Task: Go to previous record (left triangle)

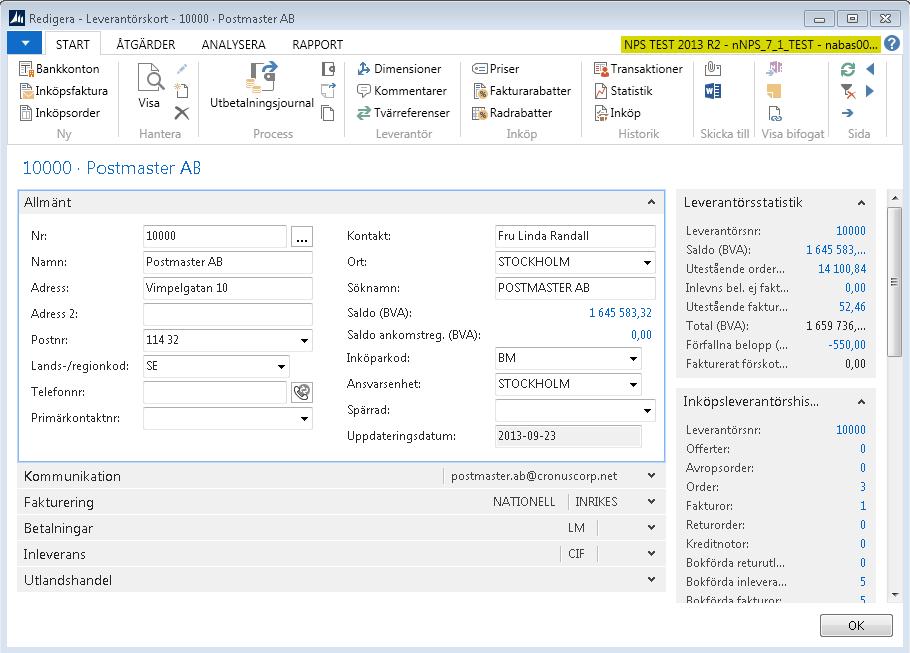Action: (x=870, y=69)
